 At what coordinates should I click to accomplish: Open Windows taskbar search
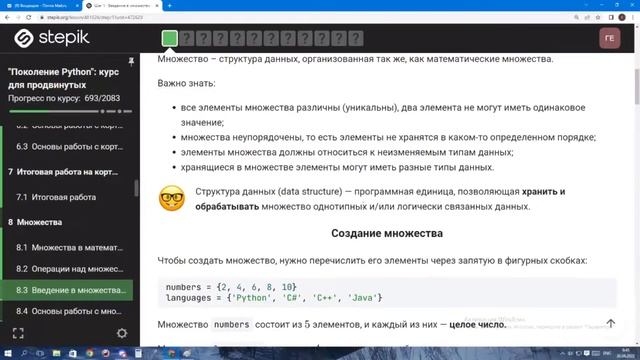tap(24, 353)
